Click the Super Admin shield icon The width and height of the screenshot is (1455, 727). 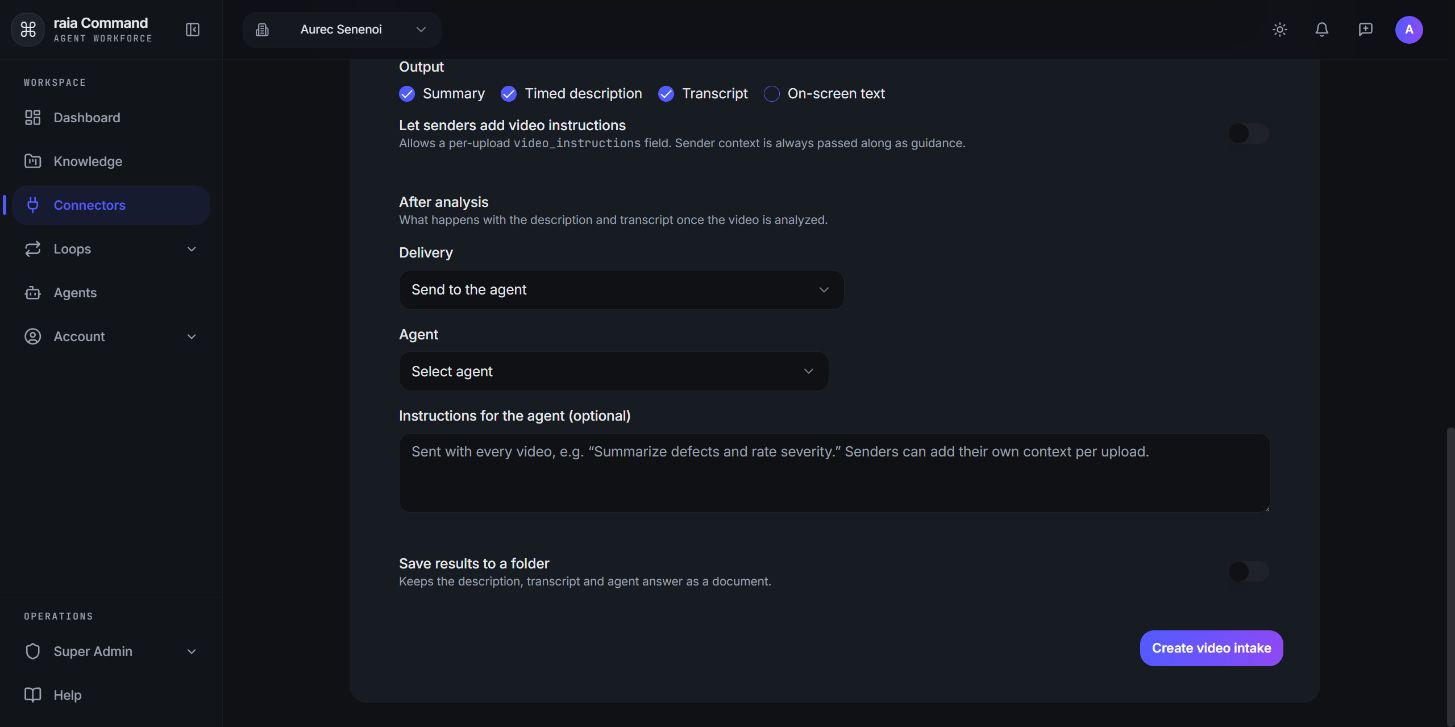33,652
